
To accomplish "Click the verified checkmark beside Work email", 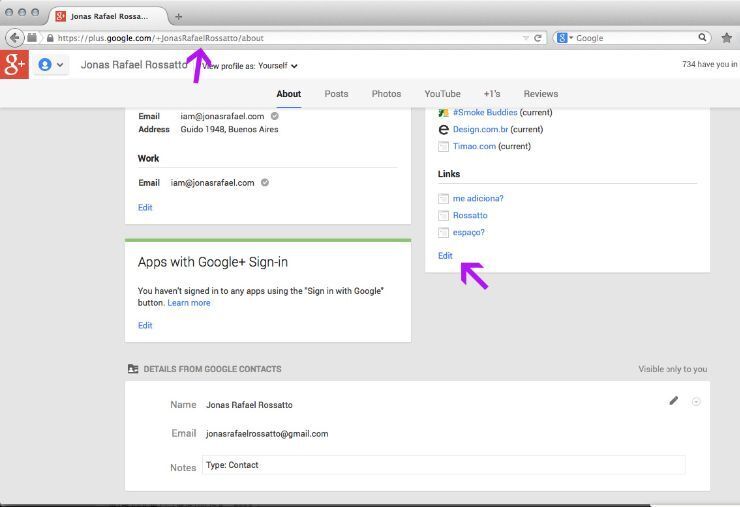I will [x=265, y=183].
